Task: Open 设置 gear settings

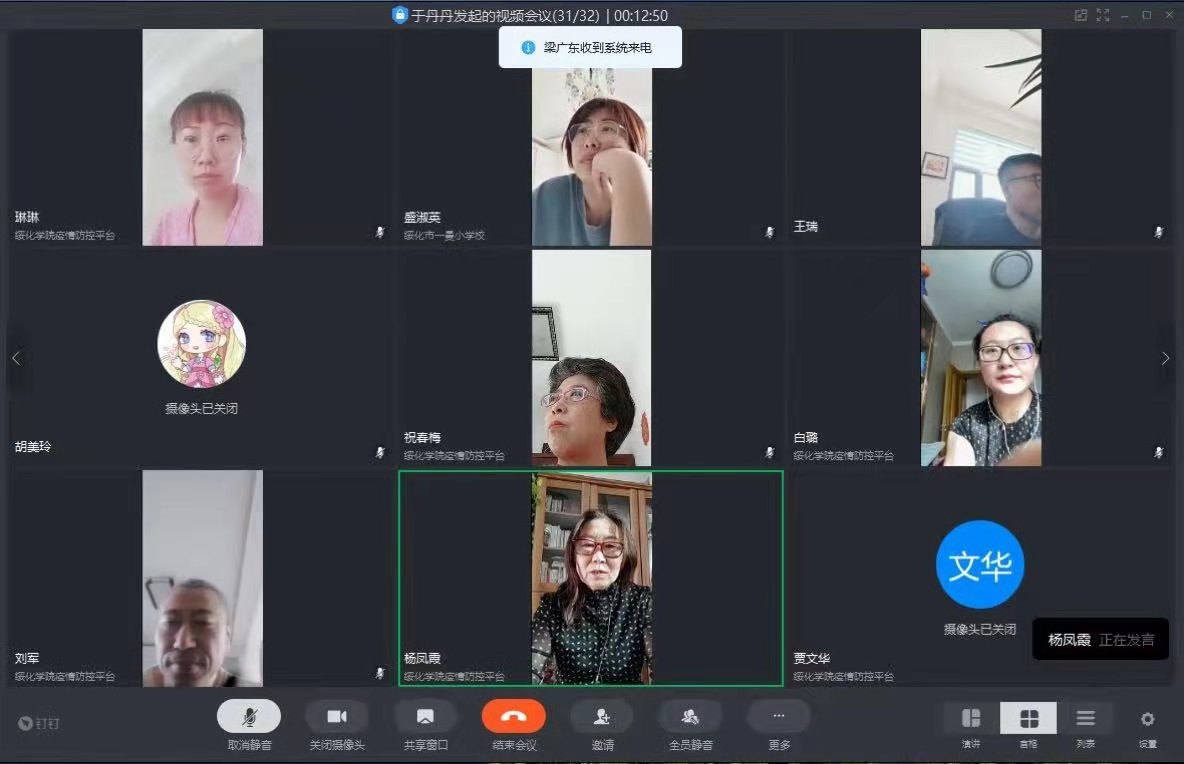Action: [x=1147, y=719]
